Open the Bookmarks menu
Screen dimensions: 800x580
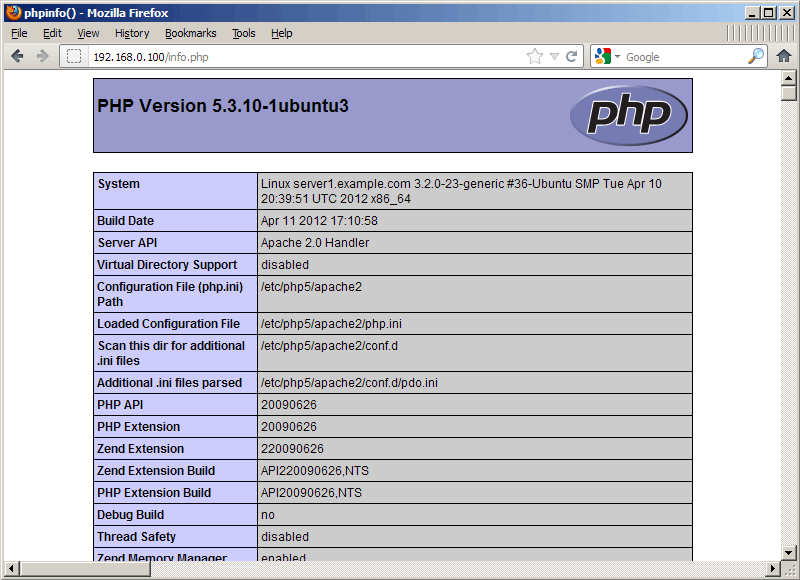pos(191,33)
